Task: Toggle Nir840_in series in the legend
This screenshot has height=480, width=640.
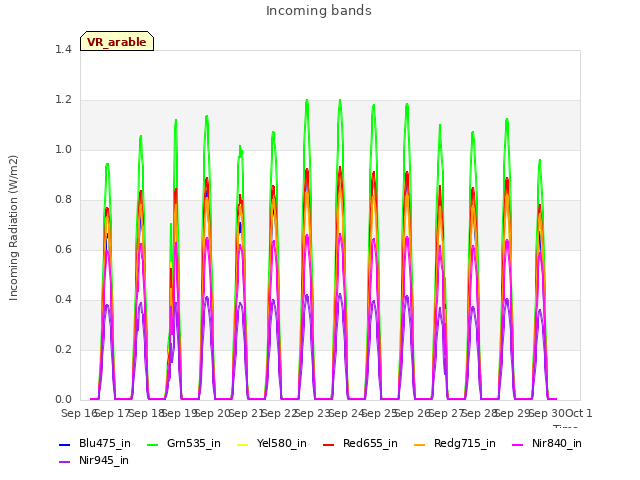Action: pos(547,444)
